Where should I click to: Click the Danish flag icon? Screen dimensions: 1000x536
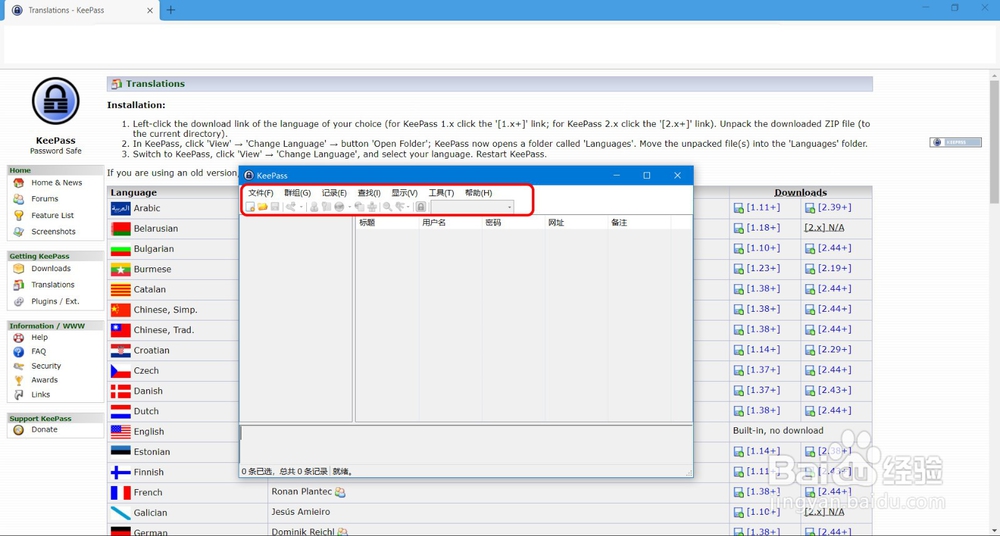121,391
